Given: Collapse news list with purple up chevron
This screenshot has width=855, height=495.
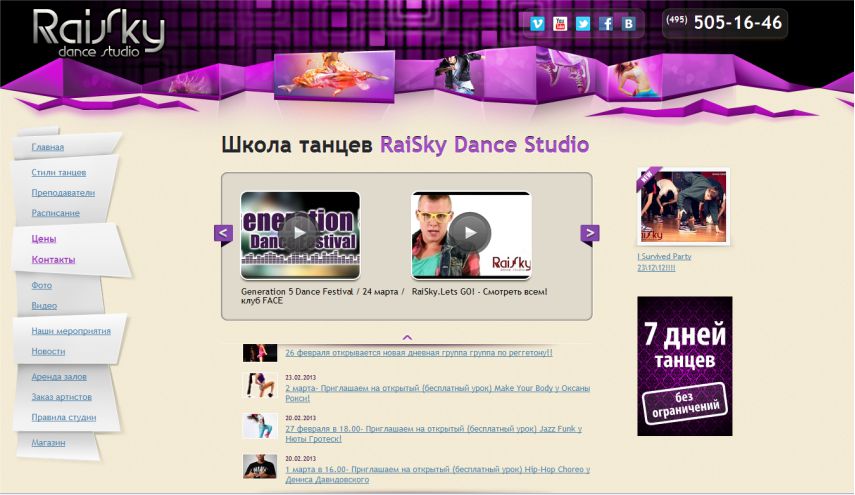Looking at the screenshot, I should point(407,337).
